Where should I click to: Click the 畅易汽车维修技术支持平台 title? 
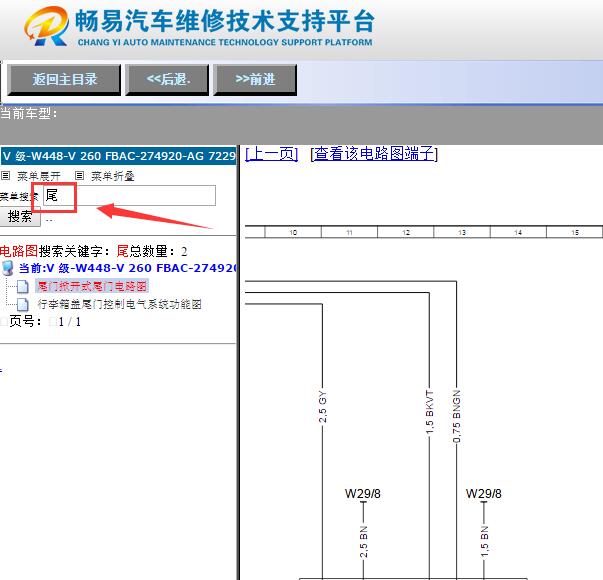coord(225,21)
